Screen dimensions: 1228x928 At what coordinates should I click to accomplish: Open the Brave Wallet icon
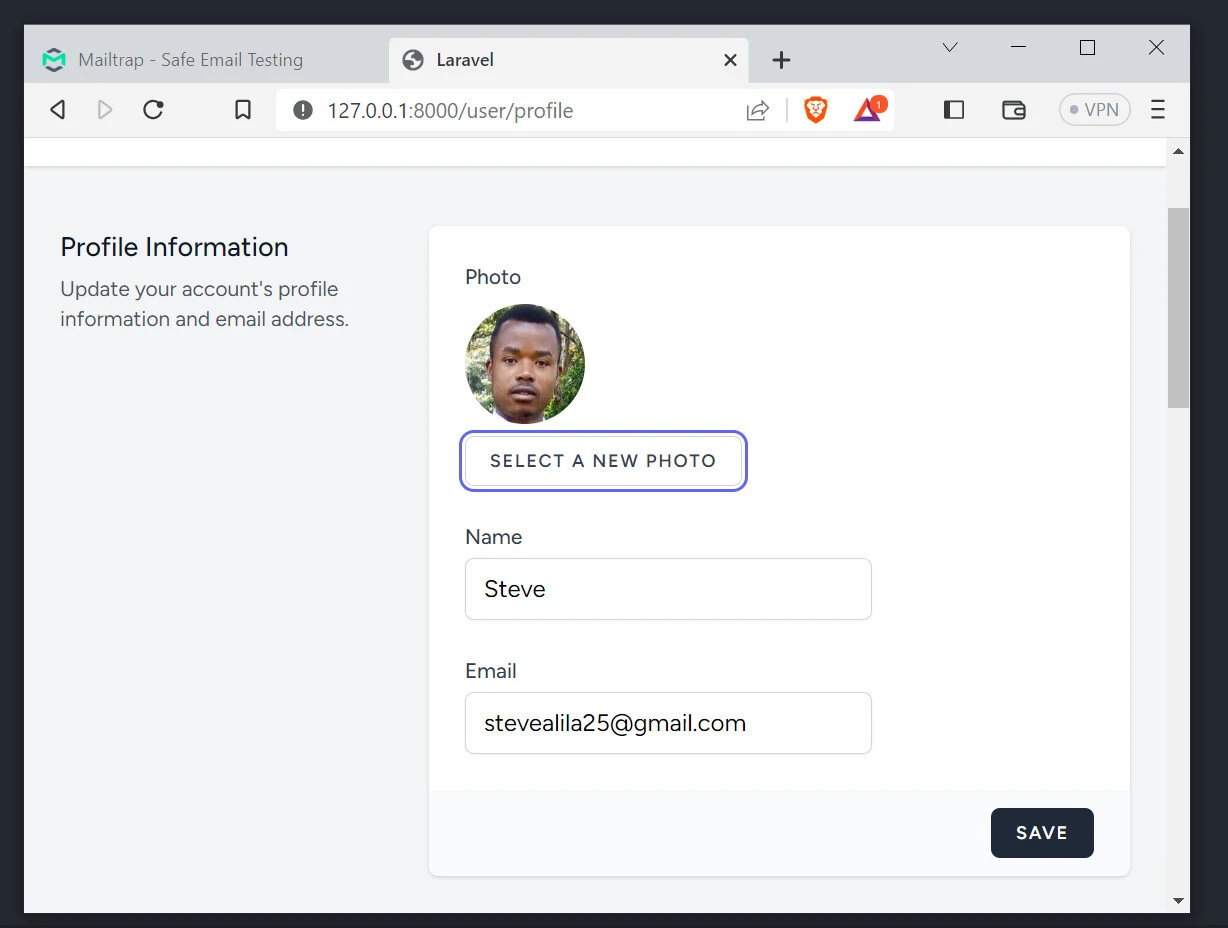tap(1014, 110)
